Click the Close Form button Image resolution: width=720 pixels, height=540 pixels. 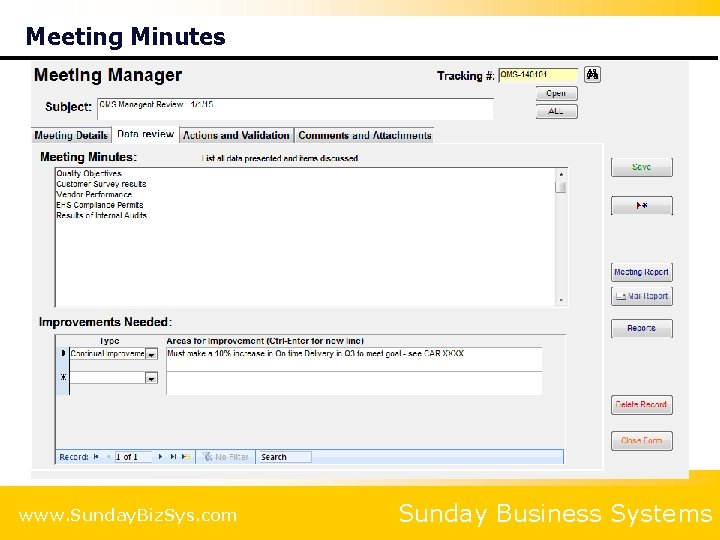coord(641,441)
